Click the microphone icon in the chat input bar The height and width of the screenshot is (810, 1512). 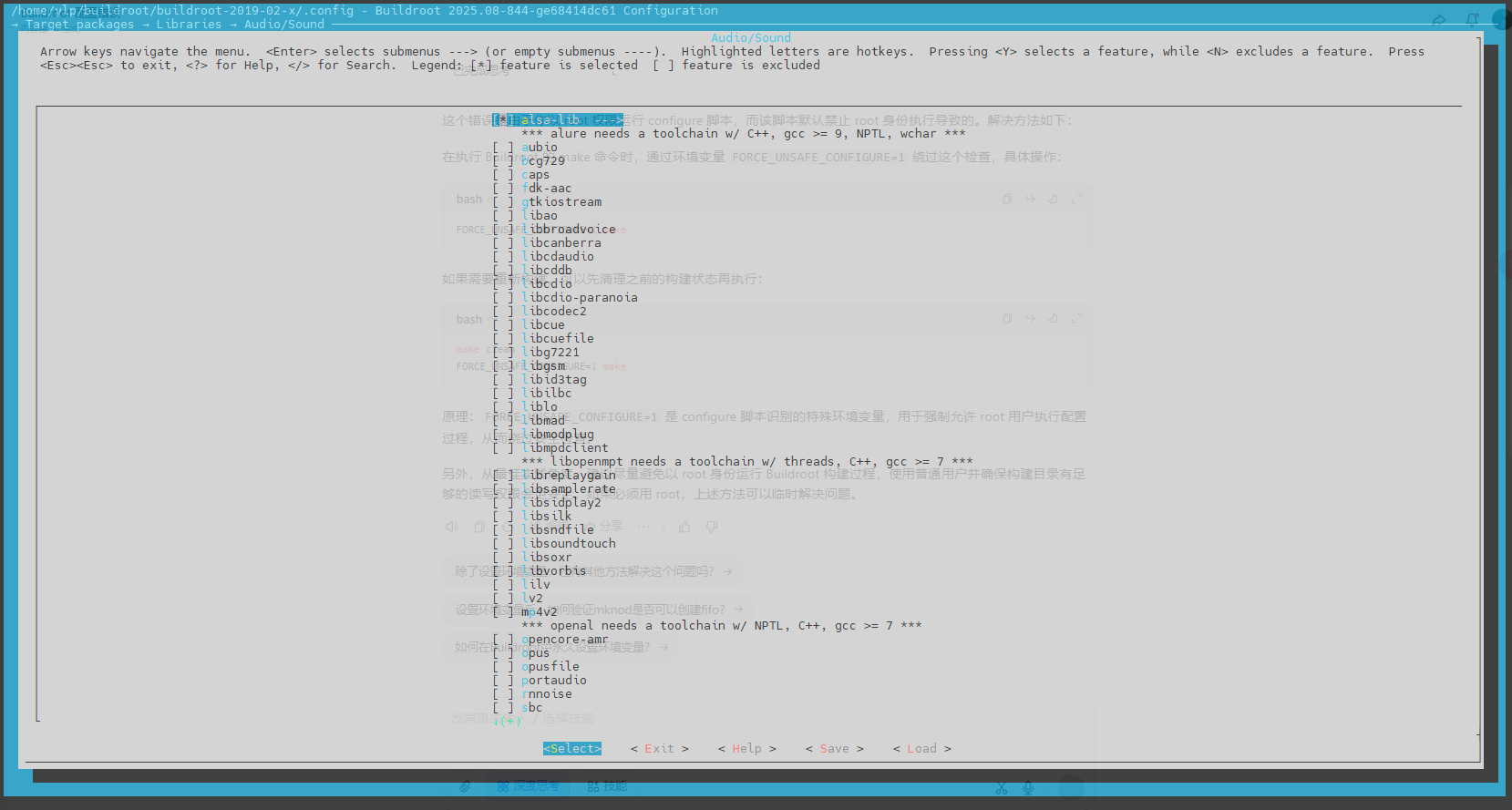1028,788
